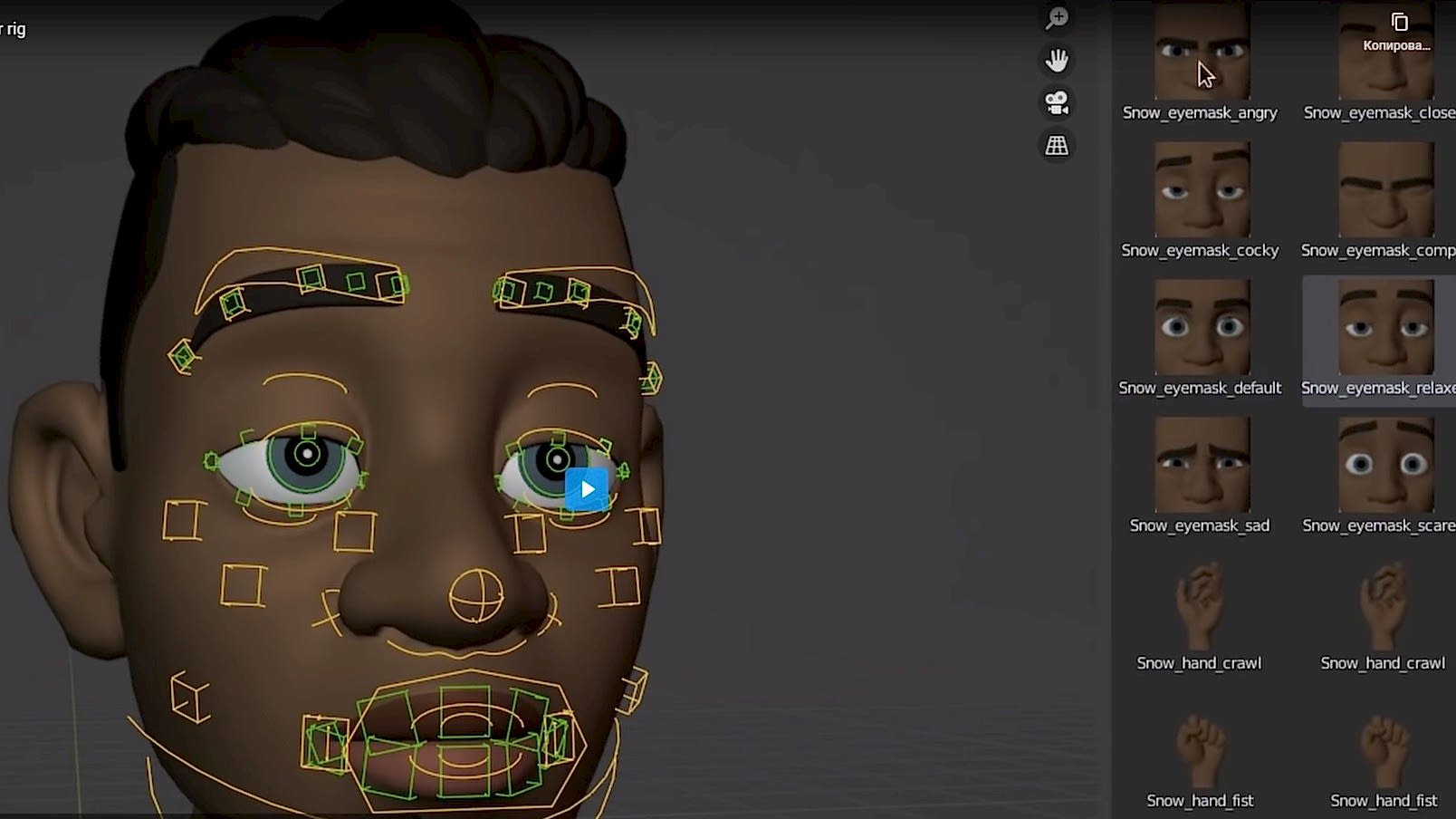Apply the Snow_eyemask_sad pose

coord(1202,466)
